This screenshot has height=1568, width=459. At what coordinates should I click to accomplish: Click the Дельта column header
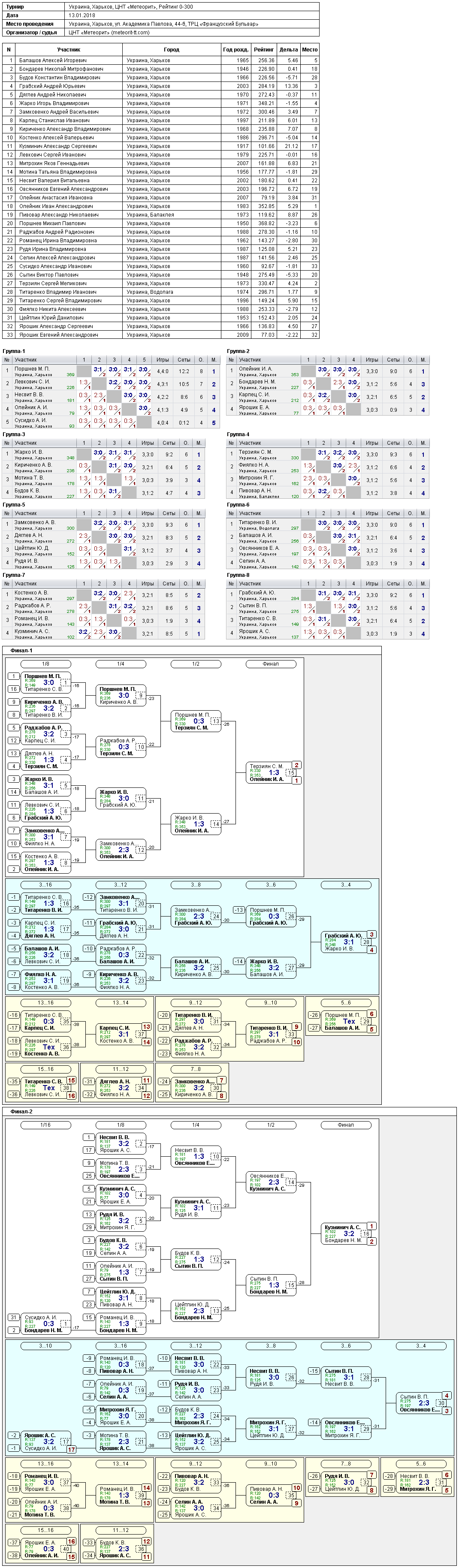[289, 50]
